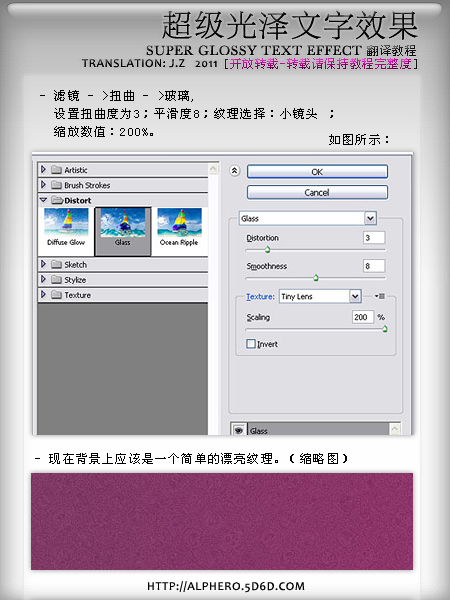The height and width of the screenshot is (600, 450).
Task: Enable the Invert checkbox
Action: [x=251, y=344]
